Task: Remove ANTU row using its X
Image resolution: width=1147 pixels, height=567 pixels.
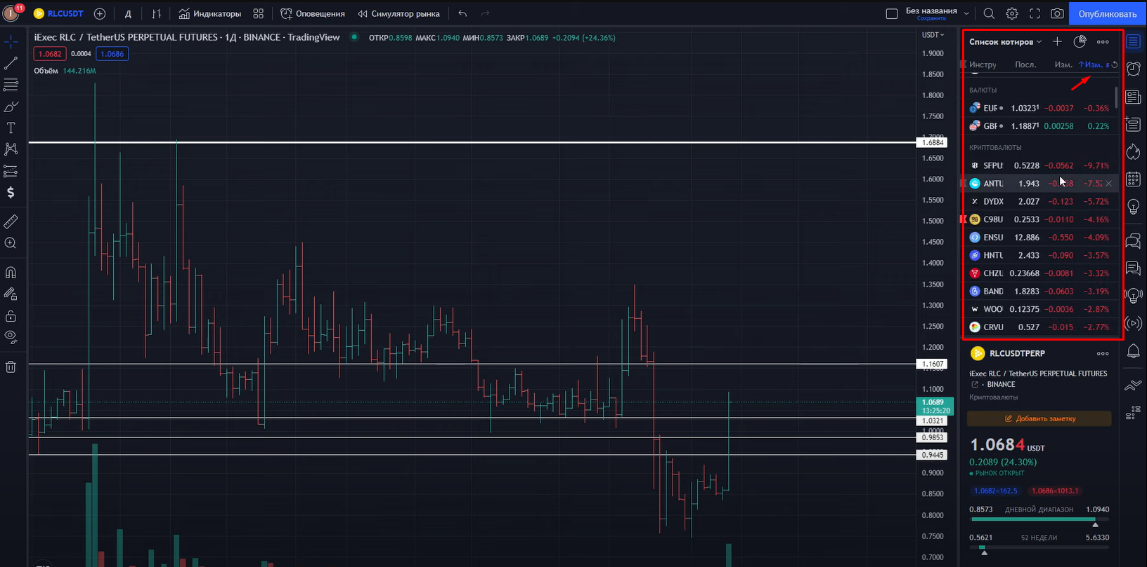Action: click(1108, 184)
